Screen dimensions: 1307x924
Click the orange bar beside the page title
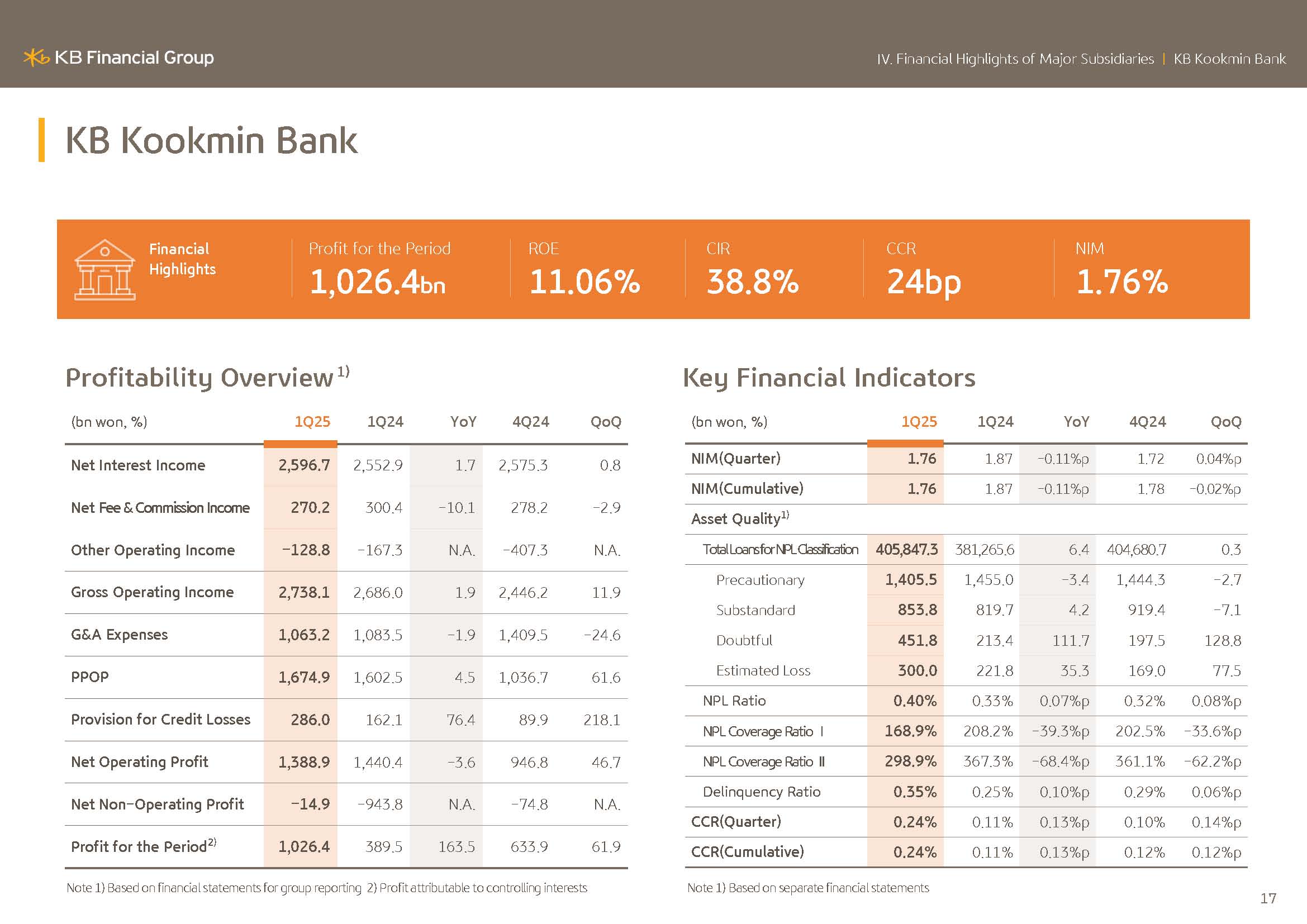pyautogui.click(x=41, y=140)
